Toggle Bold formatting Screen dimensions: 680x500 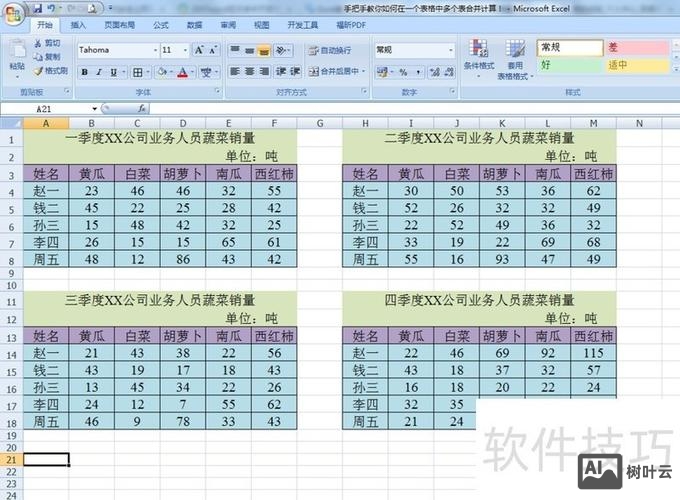[85, 72]
